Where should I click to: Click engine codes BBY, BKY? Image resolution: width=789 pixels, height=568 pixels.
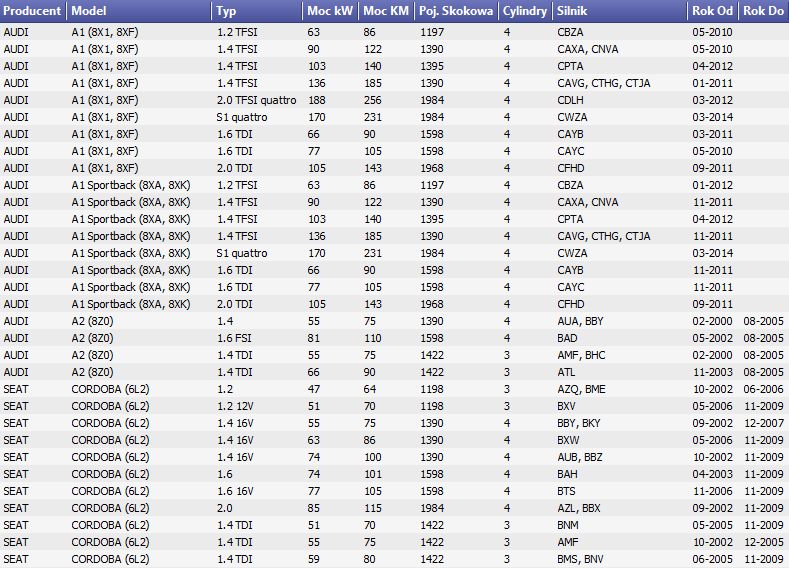(x=579, y=423)
